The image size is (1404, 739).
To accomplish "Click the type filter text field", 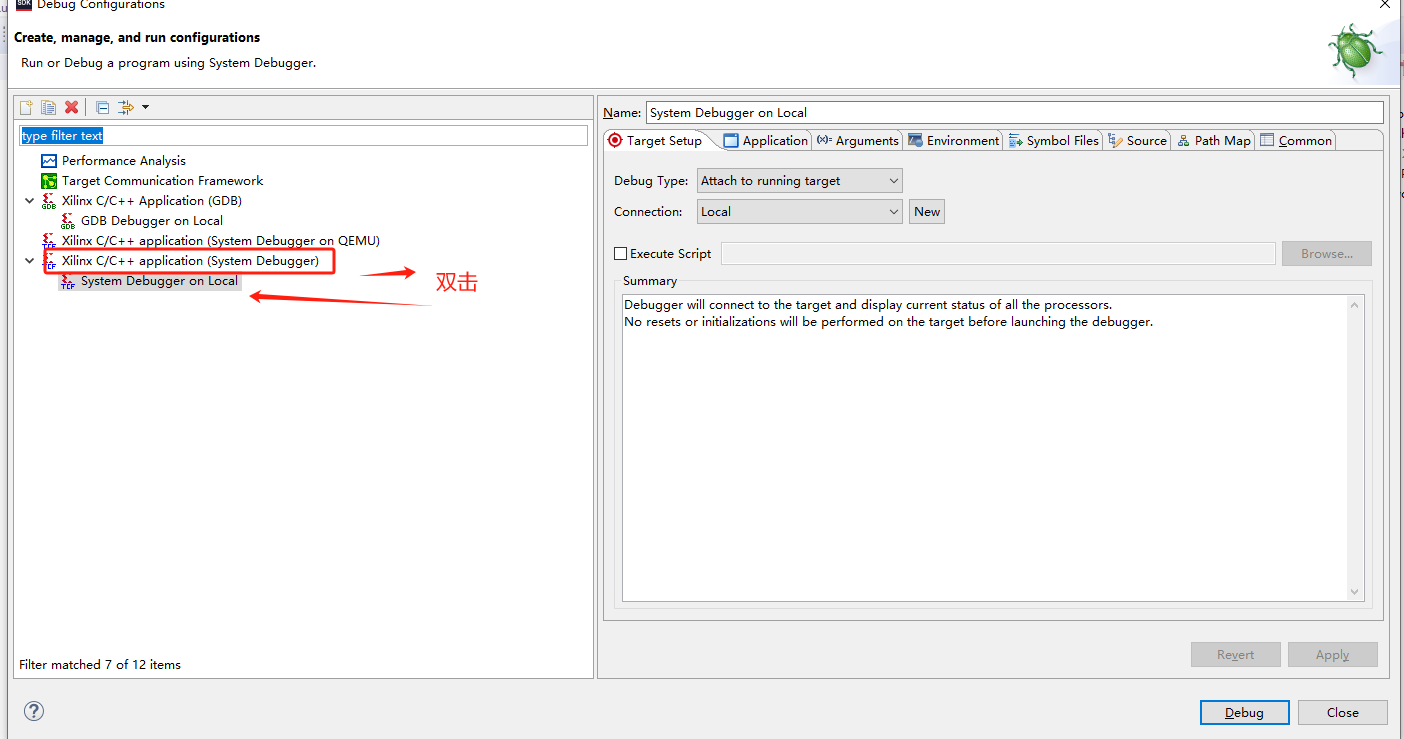I will 304,135.
